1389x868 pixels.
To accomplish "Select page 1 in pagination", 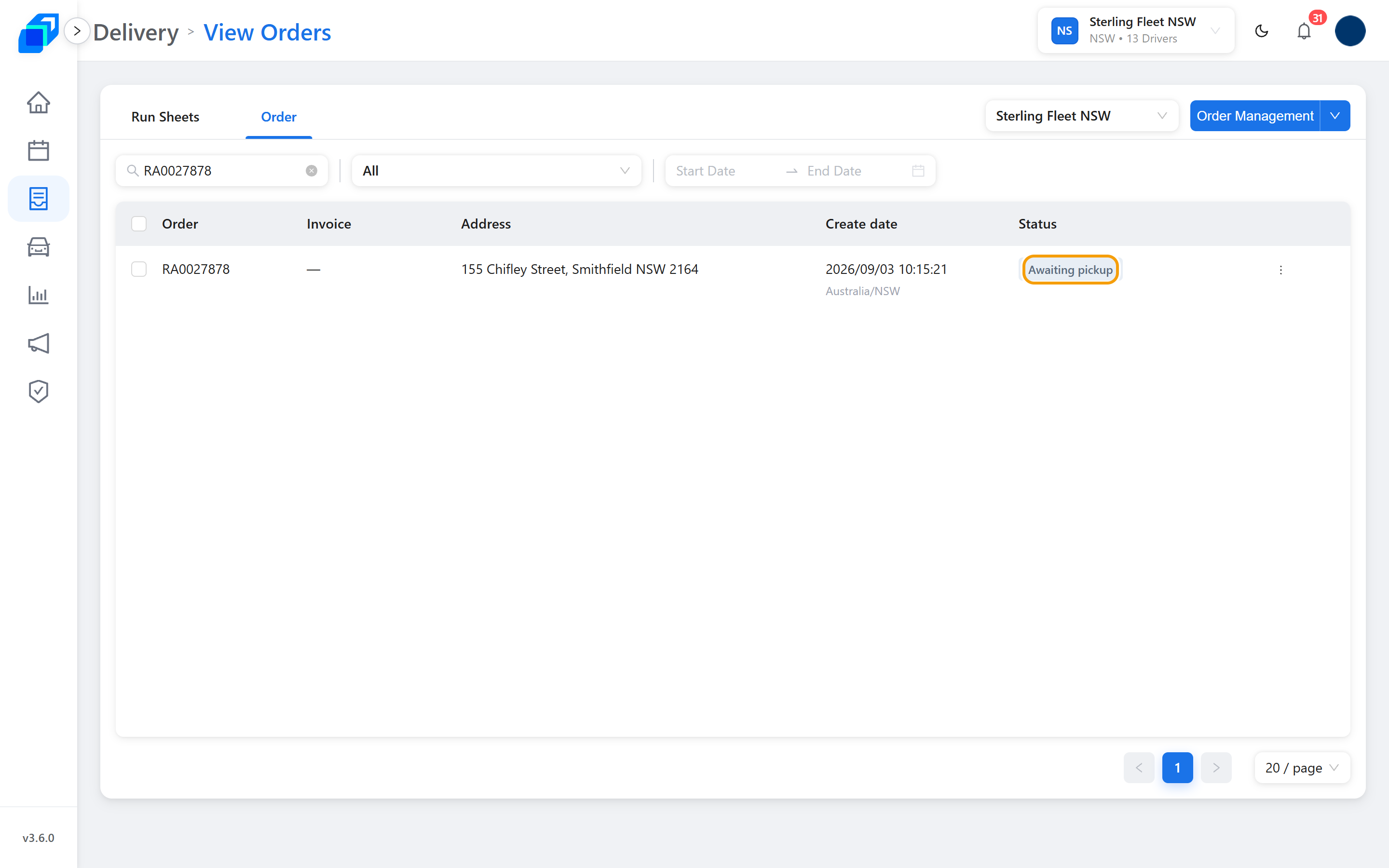I will [1178, 768].
